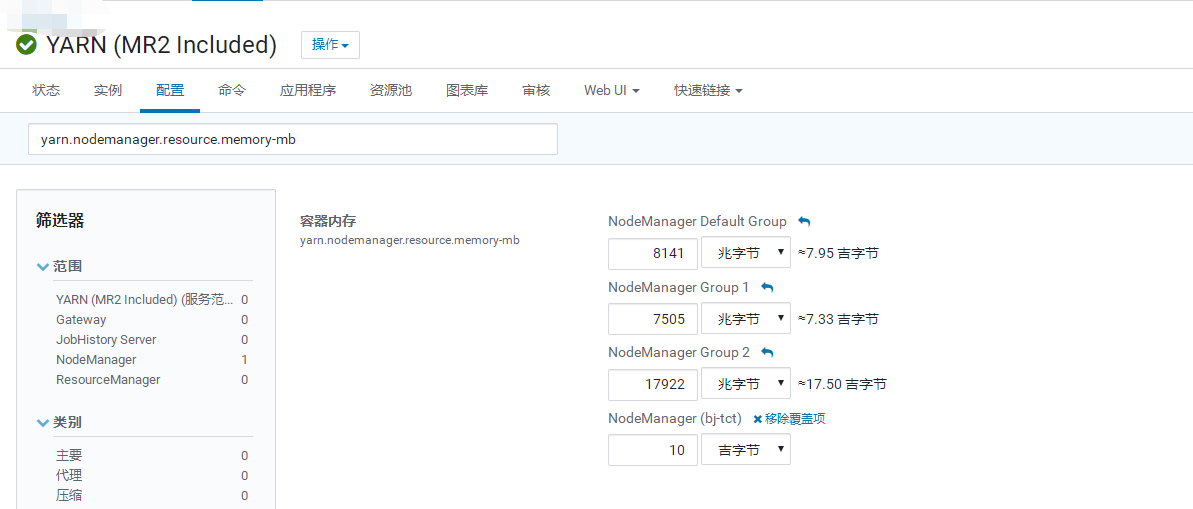Click the yarn.nodemanager.resource.memory-mb property name under 容器内存
This screenshot has height=509, width=1193.
click(410, 240)
